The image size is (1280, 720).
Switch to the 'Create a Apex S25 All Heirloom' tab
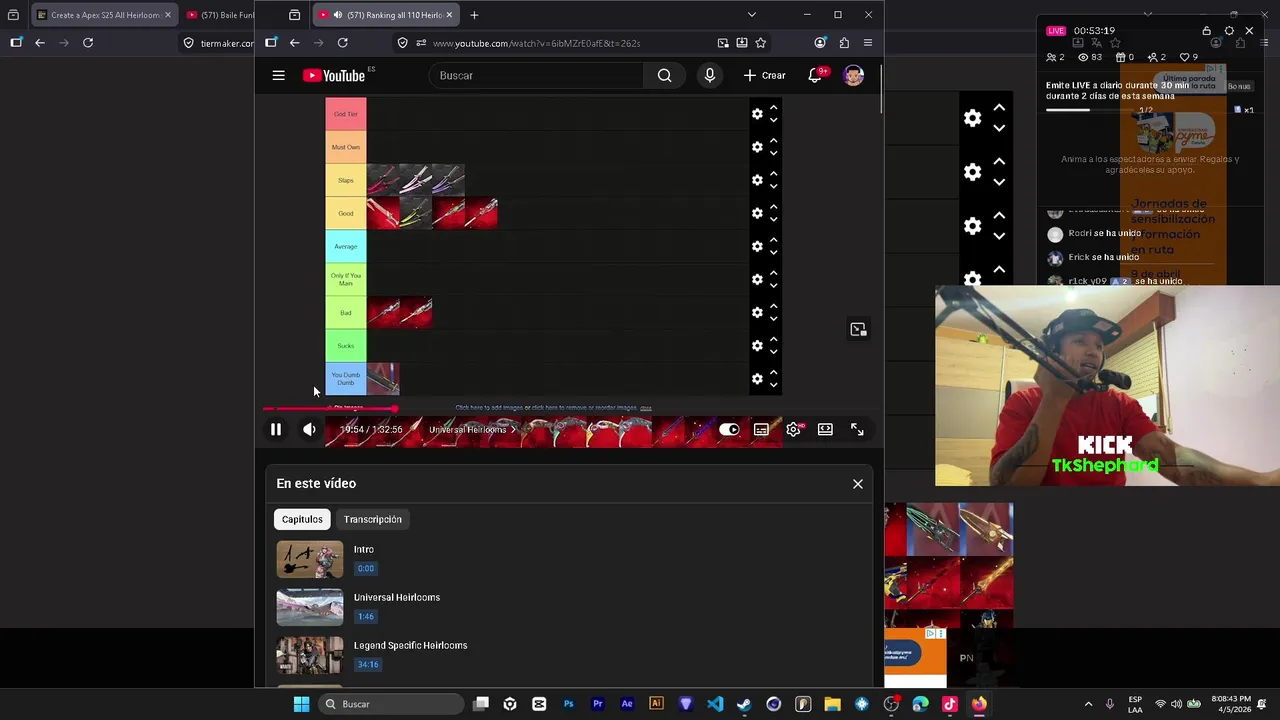point(104,15)
